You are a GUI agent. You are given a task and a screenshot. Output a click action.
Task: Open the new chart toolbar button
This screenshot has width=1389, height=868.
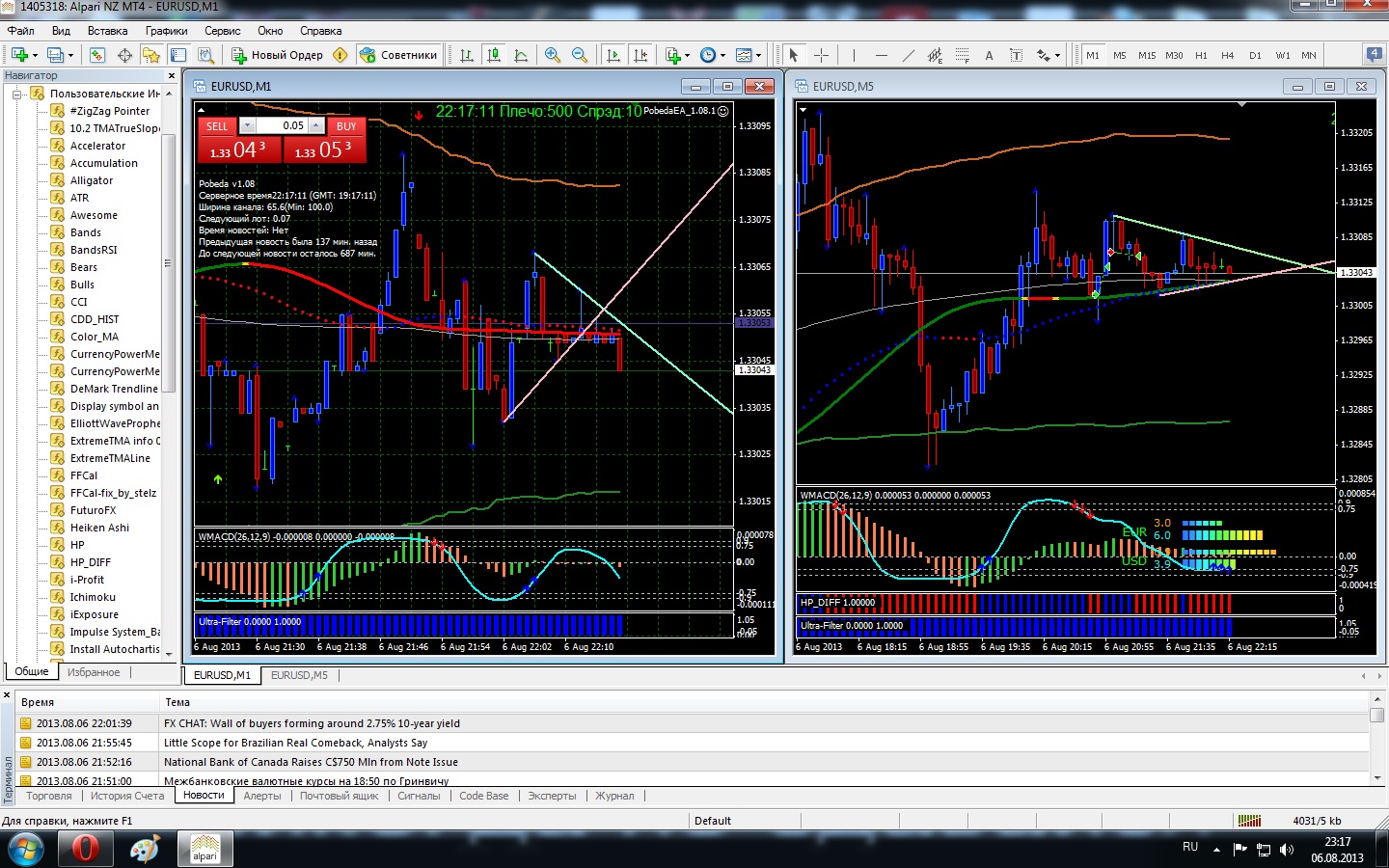(x=19, y=55)
